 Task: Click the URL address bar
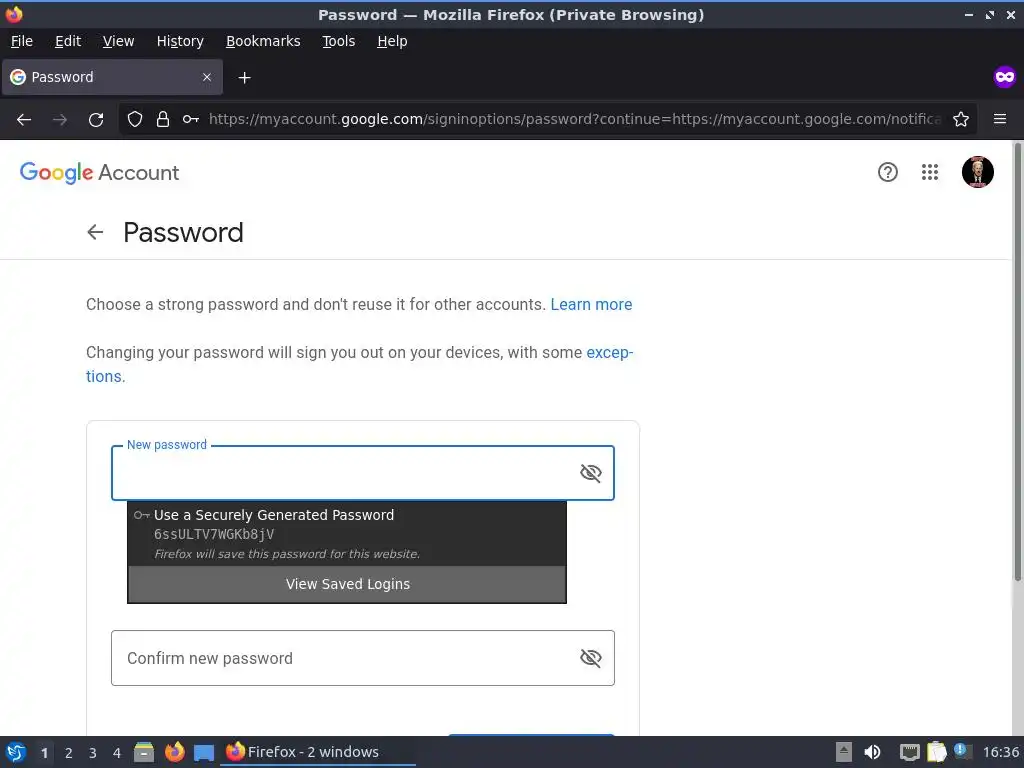[574, 119]
